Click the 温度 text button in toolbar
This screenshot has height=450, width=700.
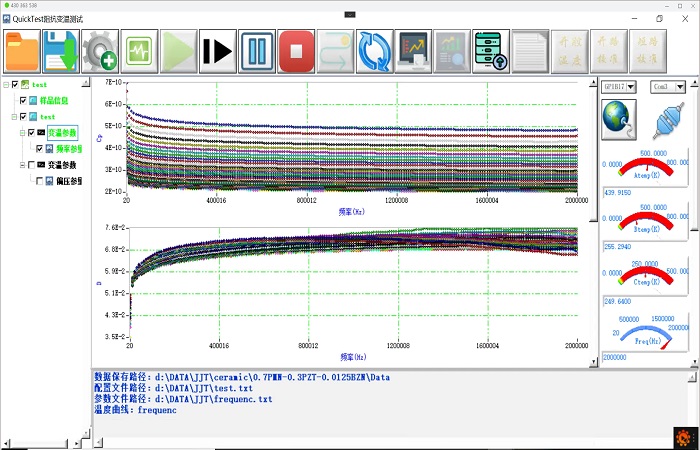570,51
